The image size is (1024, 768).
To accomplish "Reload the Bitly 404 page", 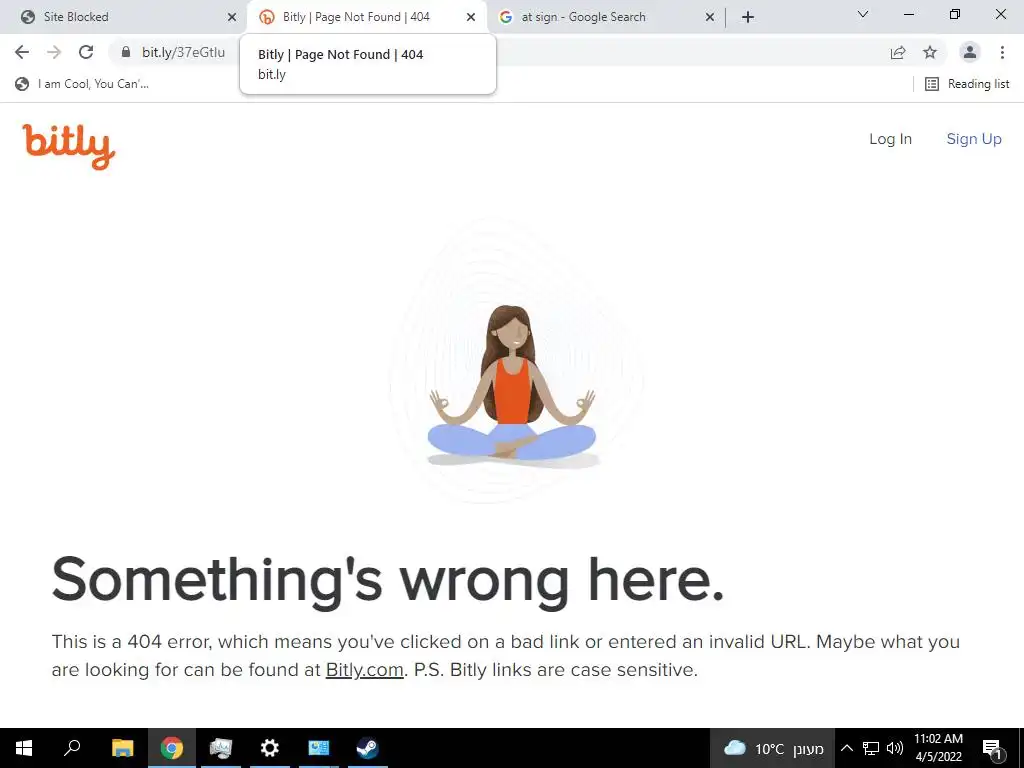I will (x=86, y=52).
